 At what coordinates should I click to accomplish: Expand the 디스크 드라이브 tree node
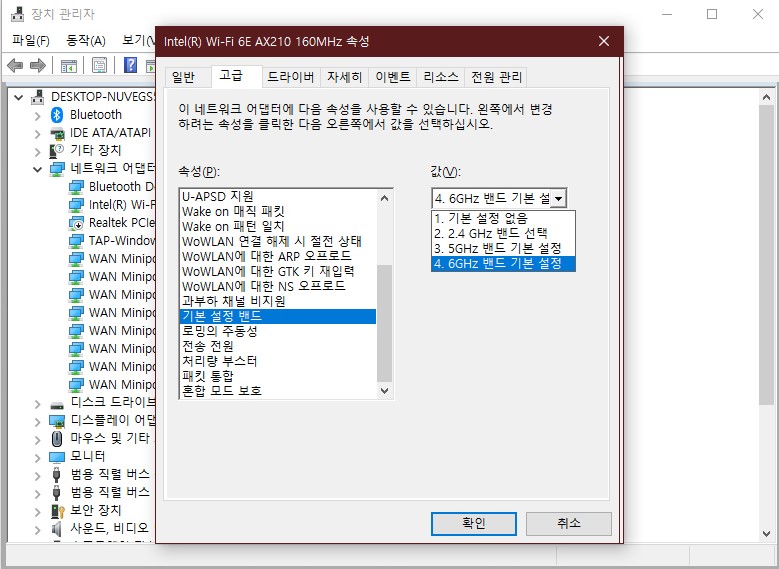coord(38,403)
